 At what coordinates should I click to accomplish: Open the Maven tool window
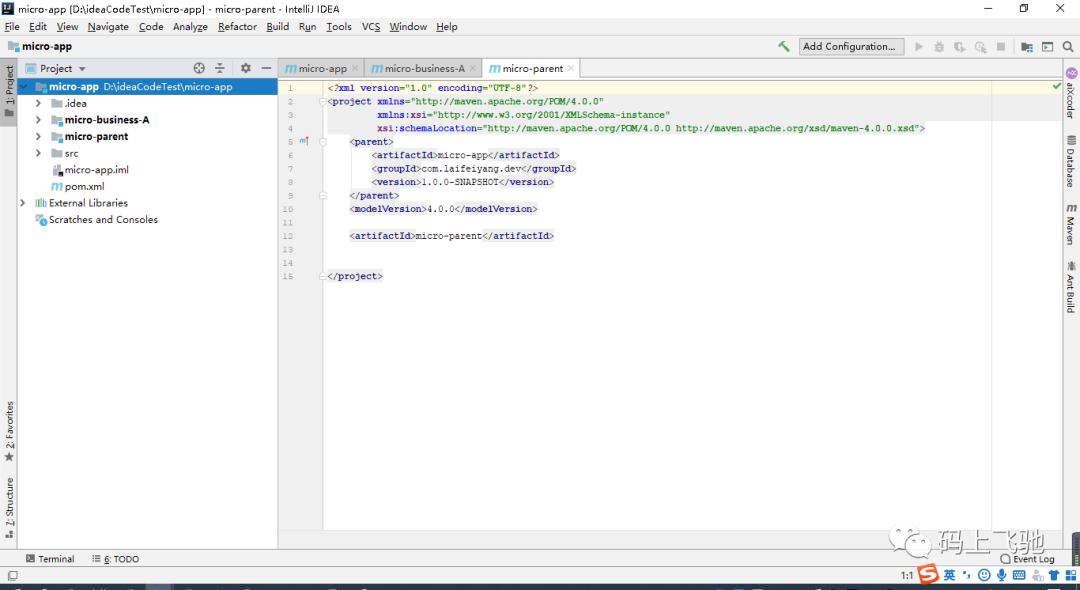(1071, 224)
